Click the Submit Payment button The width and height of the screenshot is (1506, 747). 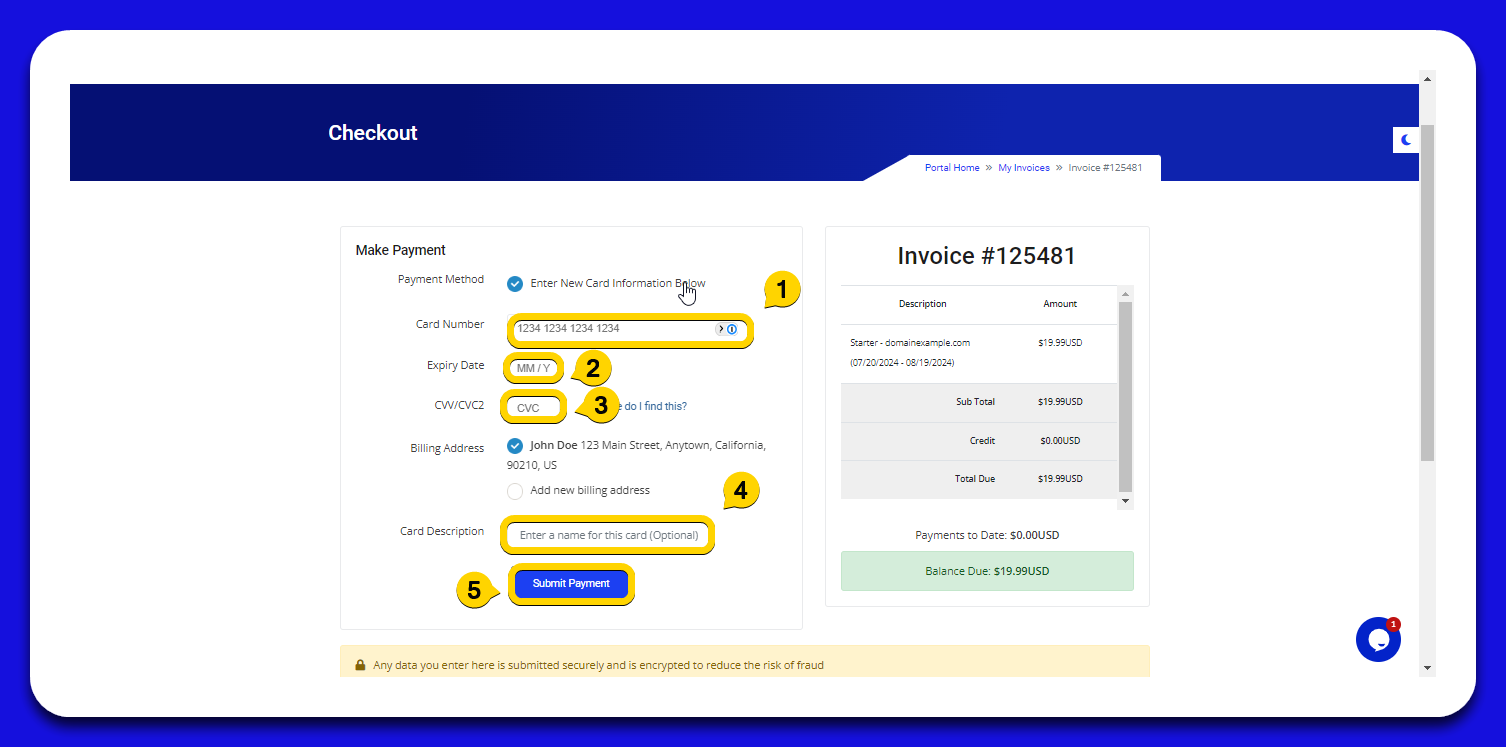(x=571, y=584)
